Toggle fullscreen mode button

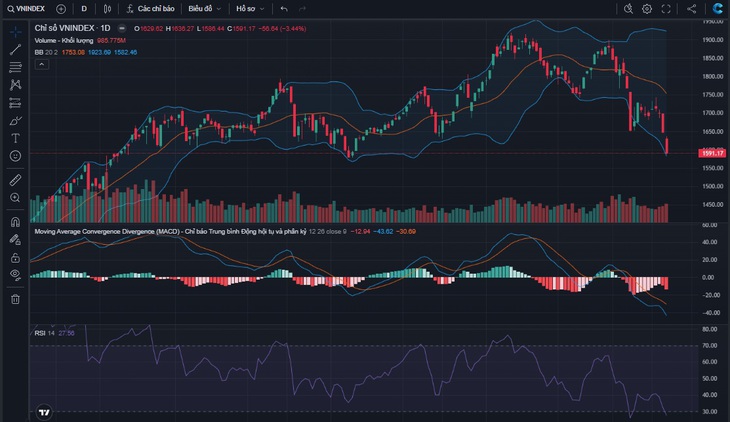tap(666, 8)
